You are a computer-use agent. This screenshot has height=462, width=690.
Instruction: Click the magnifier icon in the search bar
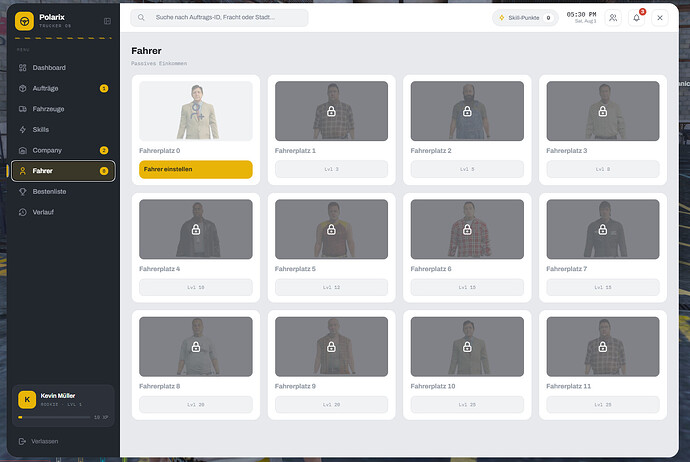141,18
